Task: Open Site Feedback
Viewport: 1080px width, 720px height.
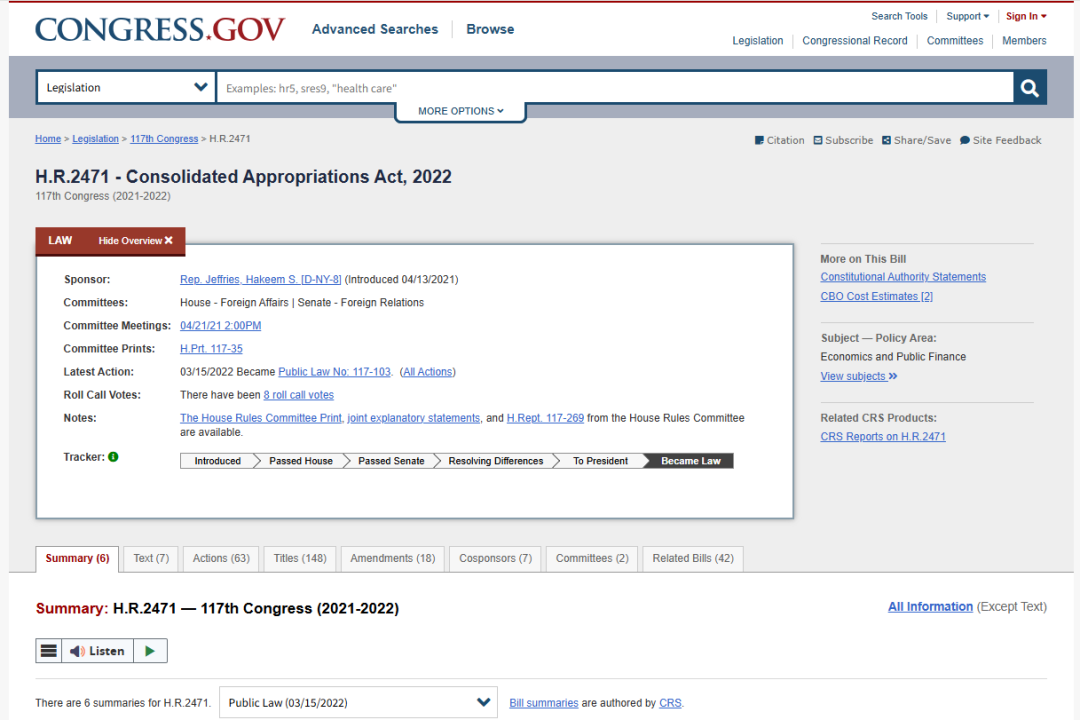Action: click(1000, 141)
